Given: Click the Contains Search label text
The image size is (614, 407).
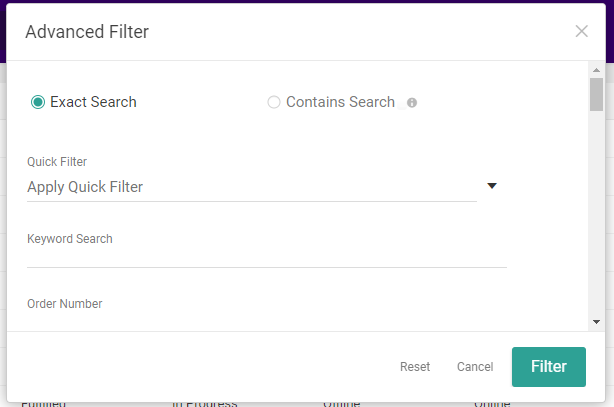Looking at the screenshot, I should click(340, 102).
